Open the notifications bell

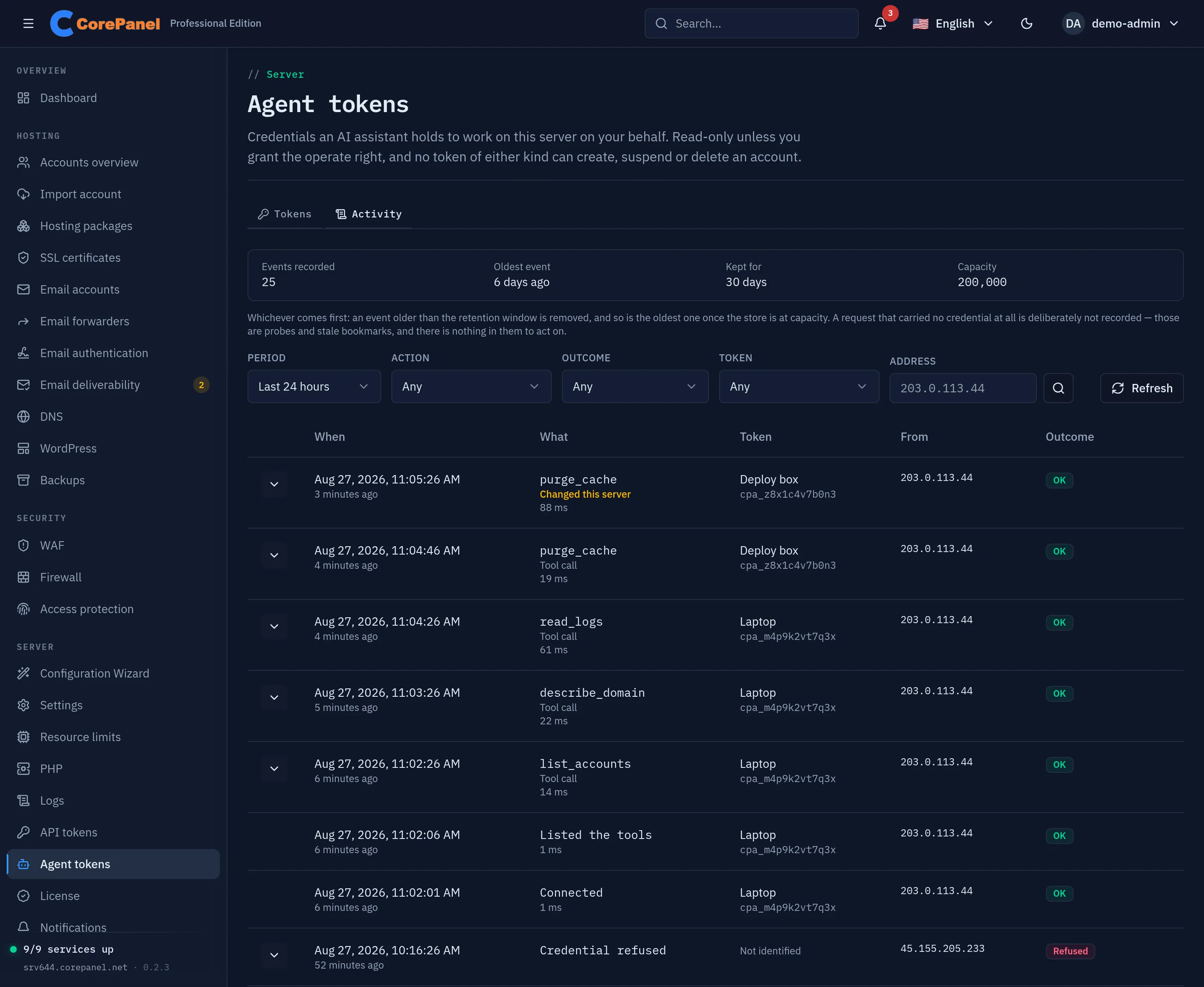[880, 23]
